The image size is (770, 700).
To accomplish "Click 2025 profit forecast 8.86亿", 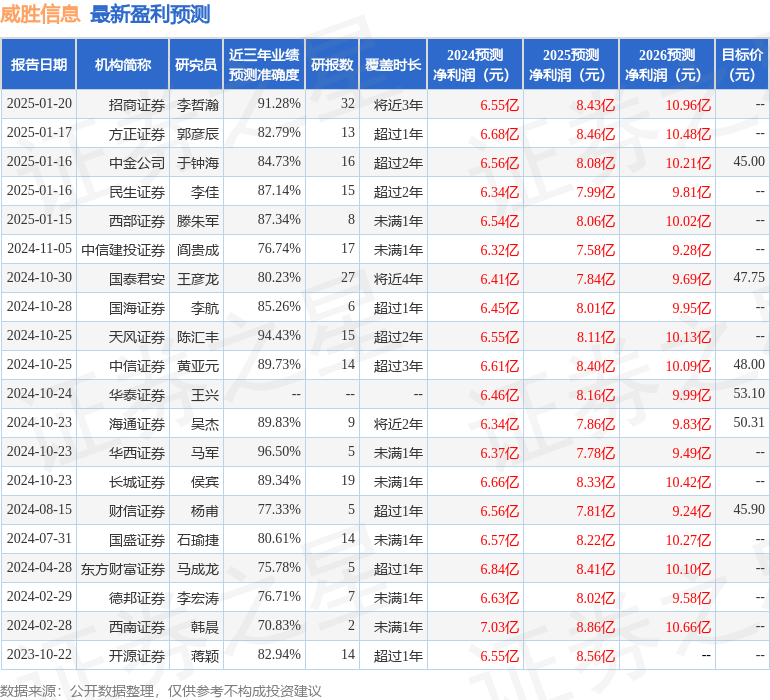I will pyautogui.click(x=596, y=627).
